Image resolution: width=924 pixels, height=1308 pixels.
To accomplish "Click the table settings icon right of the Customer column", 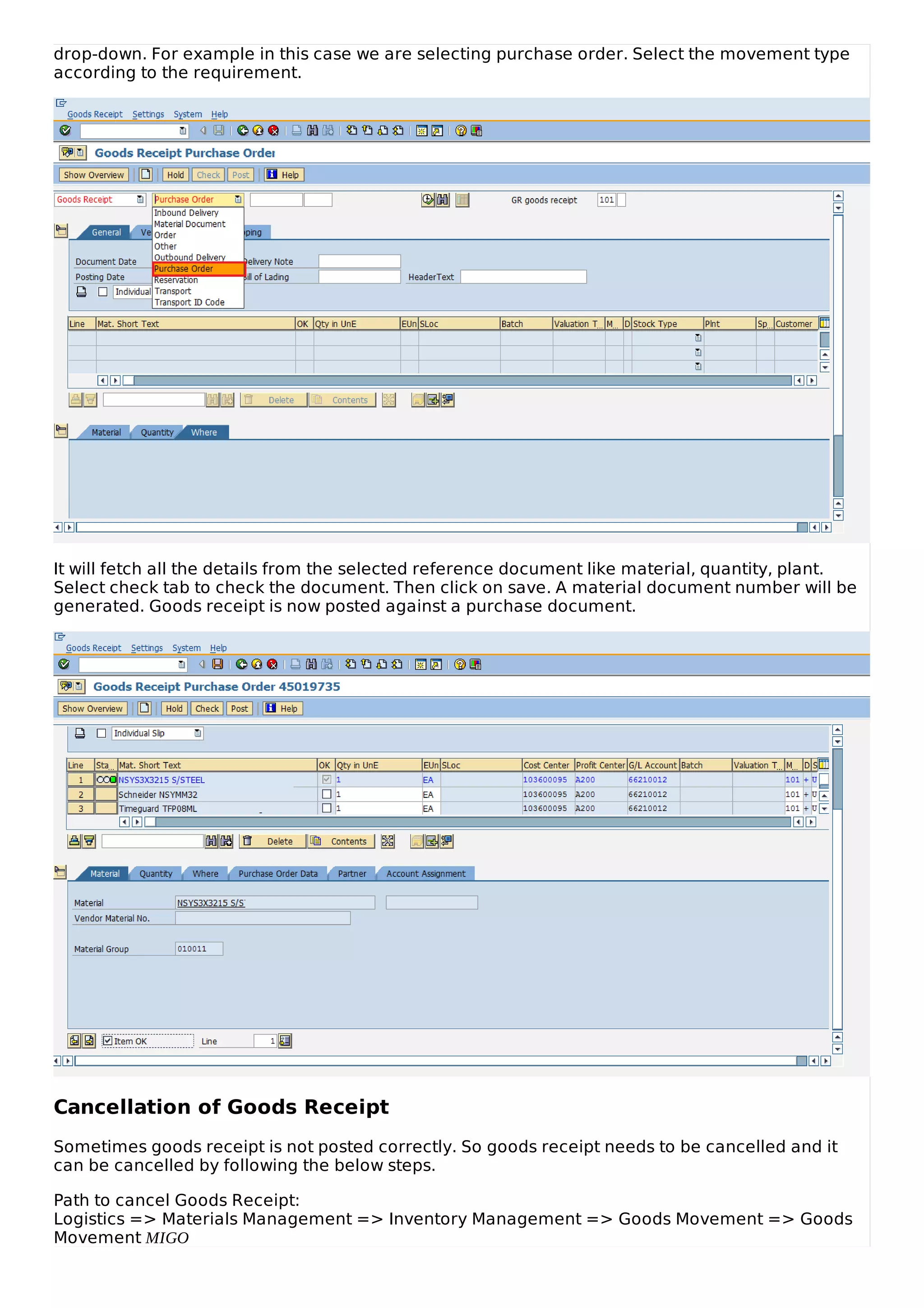I will (824, 323).
